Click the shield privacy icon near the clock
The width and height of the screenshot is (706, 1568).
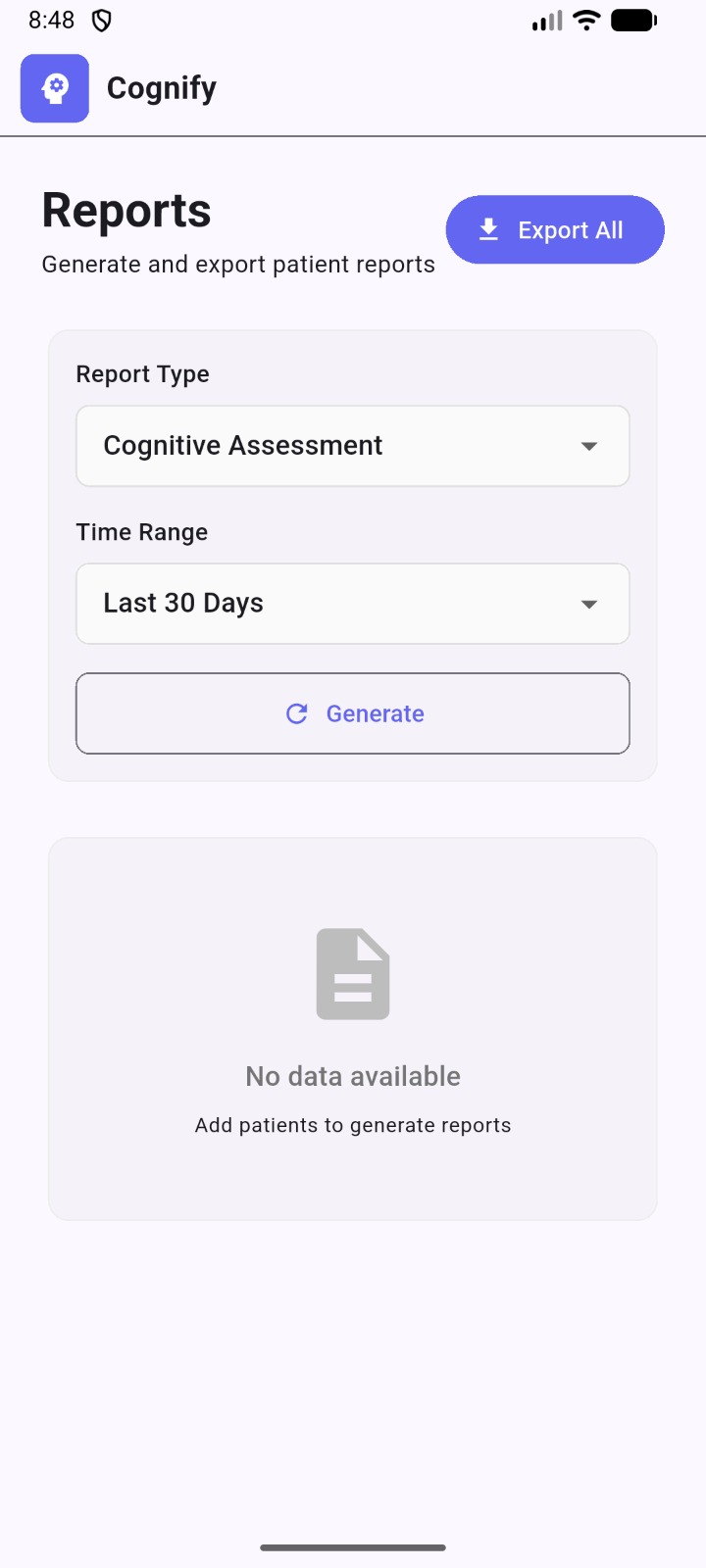pos(101,20)
